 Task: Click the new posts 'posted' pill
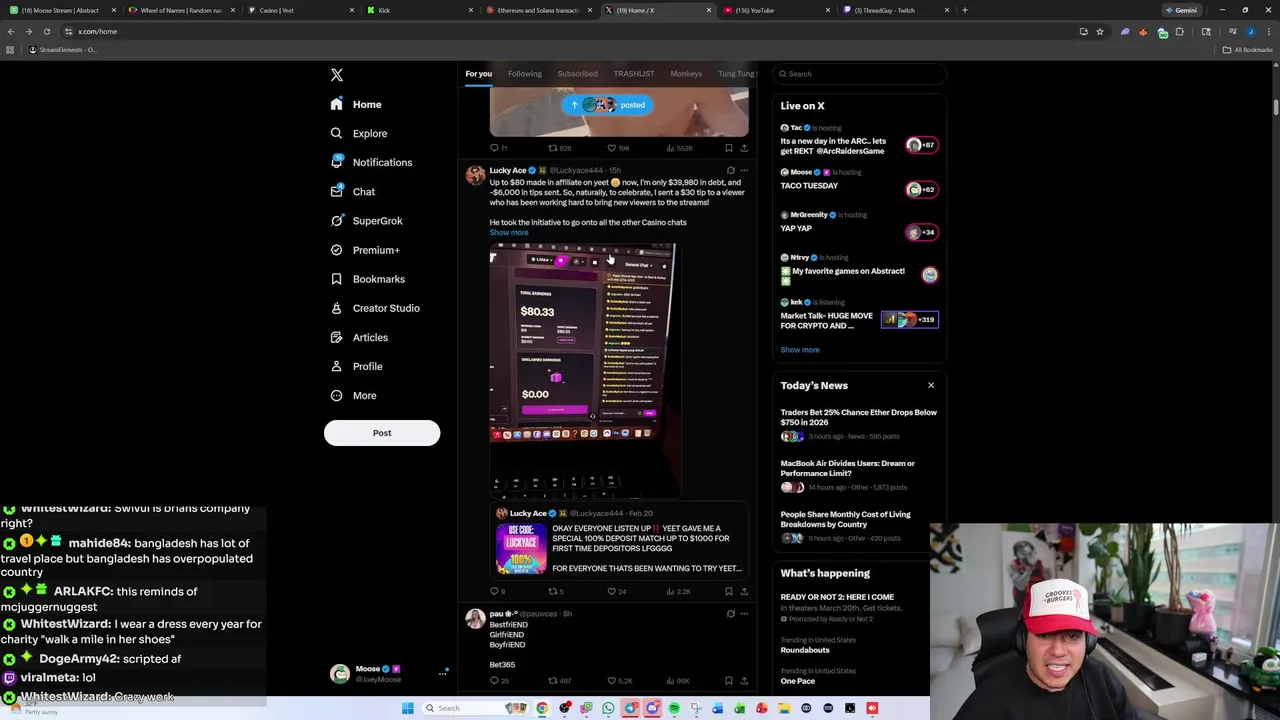pyautogui.click(x=606, y=105)
